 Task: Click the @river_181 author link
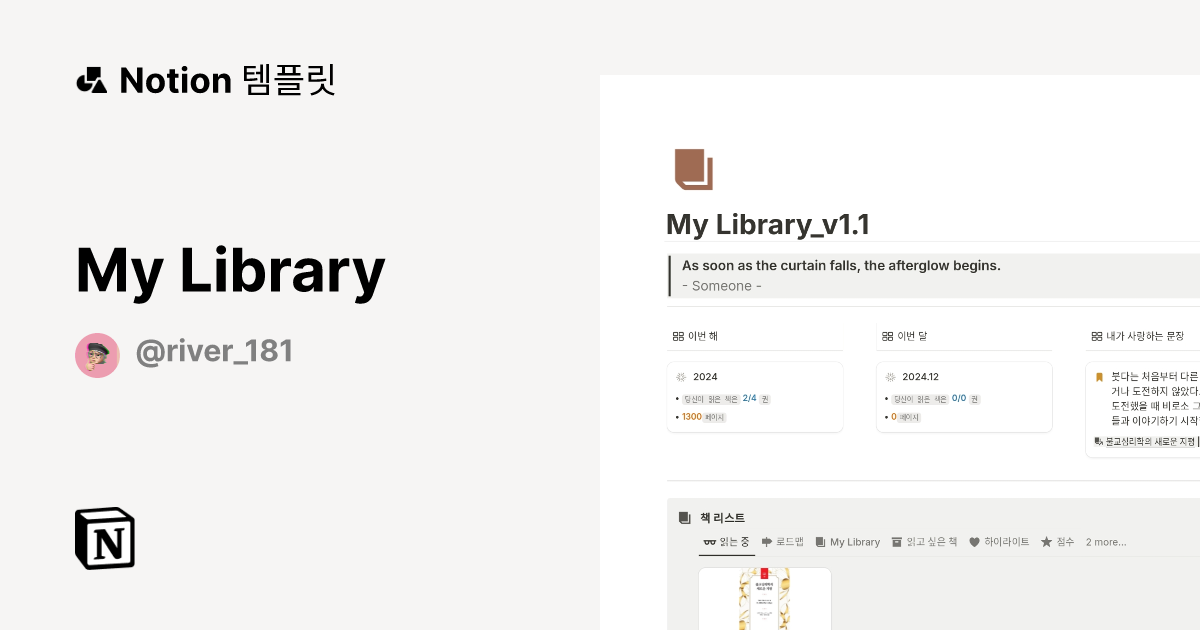point(214,351)
